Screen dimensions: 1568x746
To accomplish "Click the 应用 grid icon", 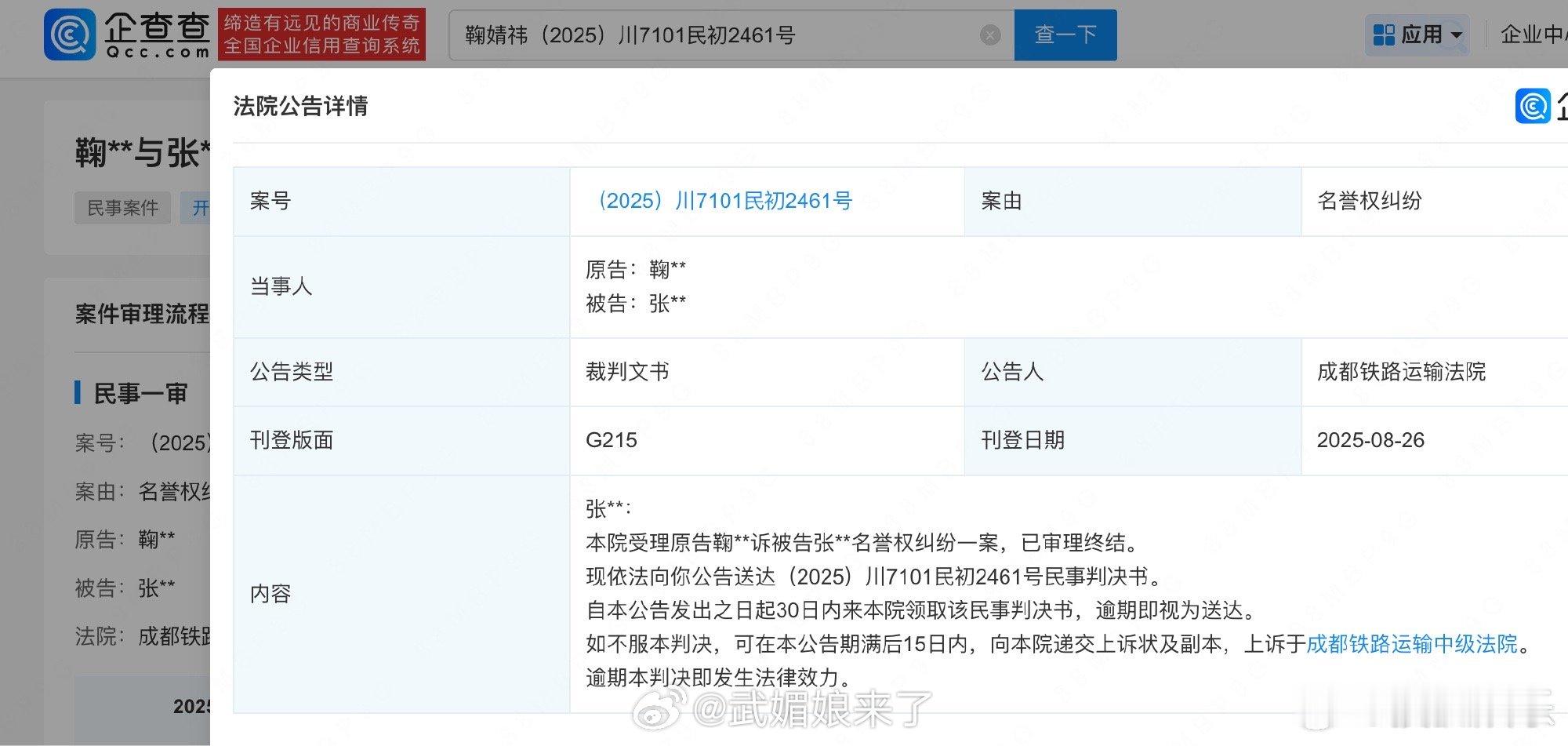I will coord(1385,35).
